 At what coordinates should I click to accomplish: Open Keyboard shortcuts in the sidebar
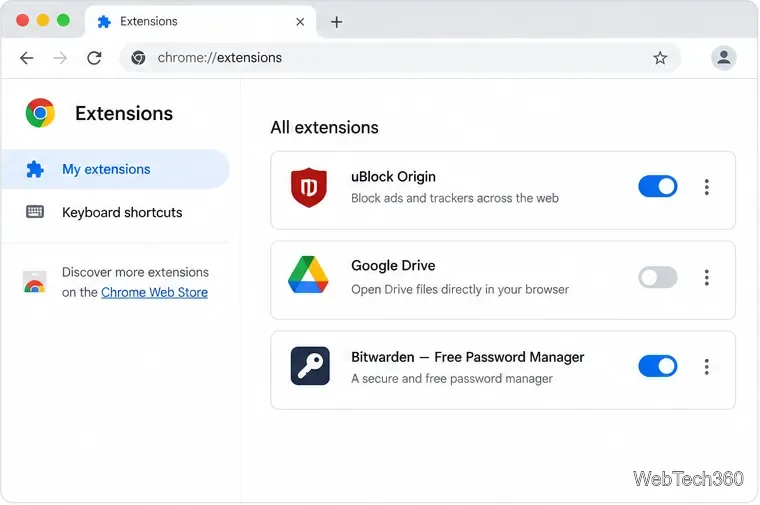(115, 212)
